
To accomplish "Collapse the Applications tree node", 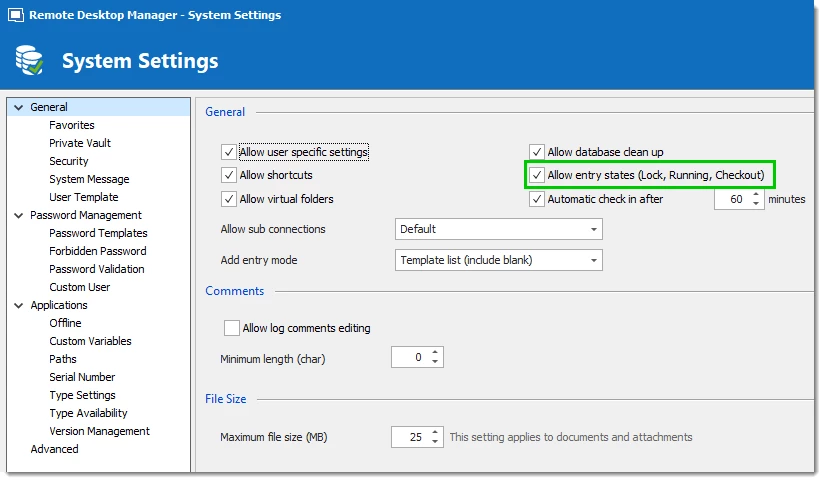I will (x=19, y=305).
